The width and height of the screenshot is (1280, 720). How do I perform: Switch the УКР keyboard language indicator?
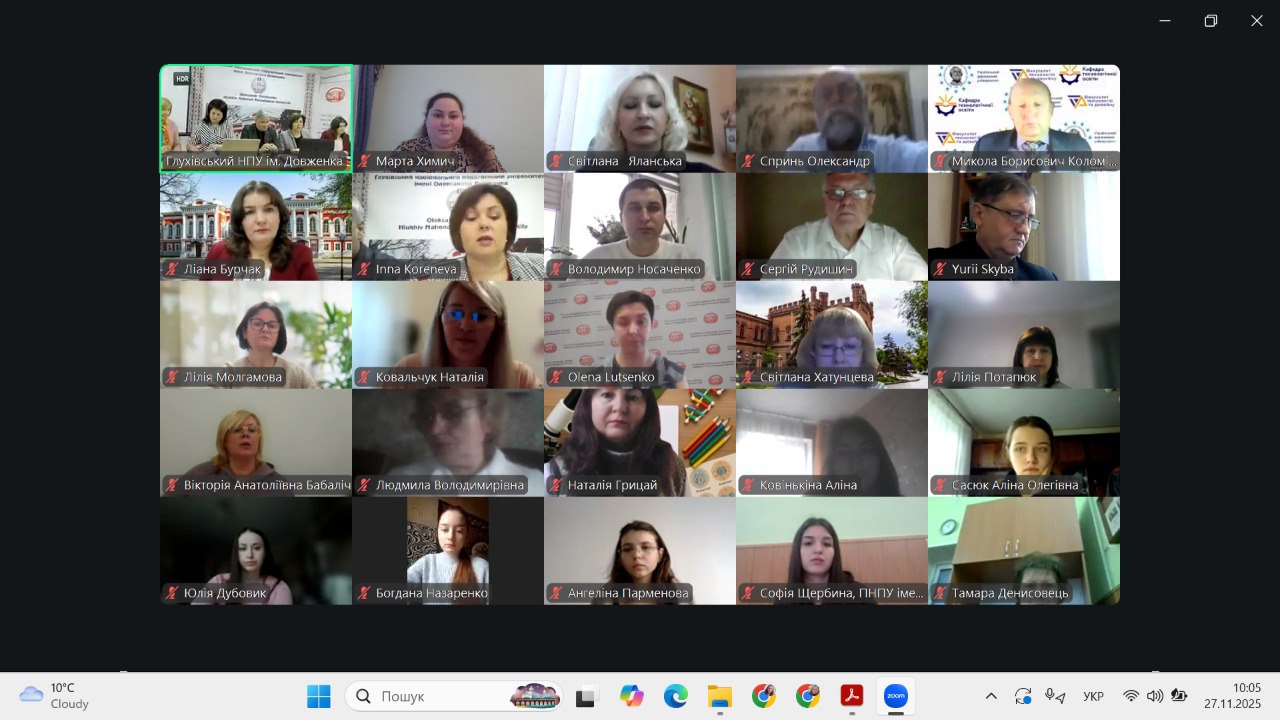1093,696
